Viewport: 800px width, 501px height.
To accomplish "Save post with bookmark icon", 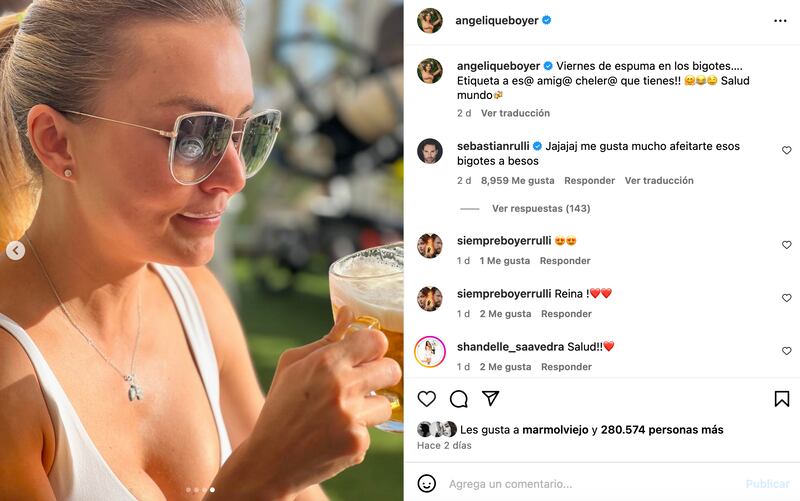I will click(782, 398).
